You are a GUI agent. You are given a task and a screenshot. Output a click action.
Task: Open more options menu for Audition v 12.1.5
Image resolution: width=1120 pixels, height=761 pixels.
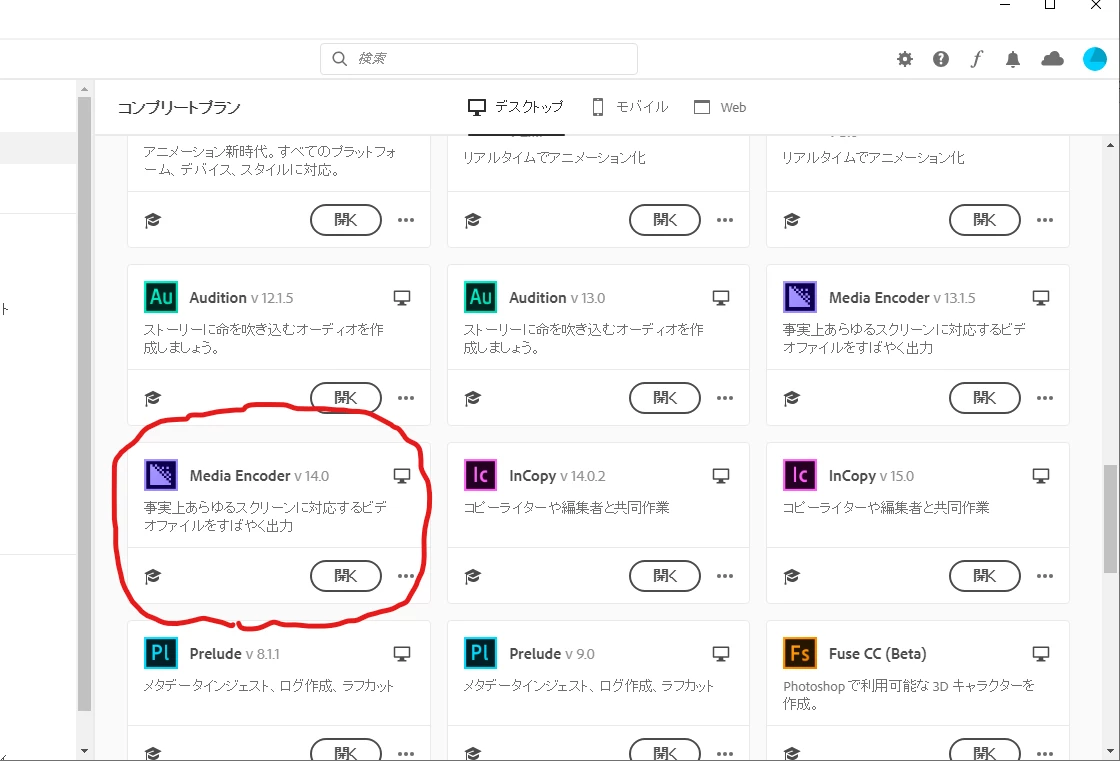pos(406,398)
